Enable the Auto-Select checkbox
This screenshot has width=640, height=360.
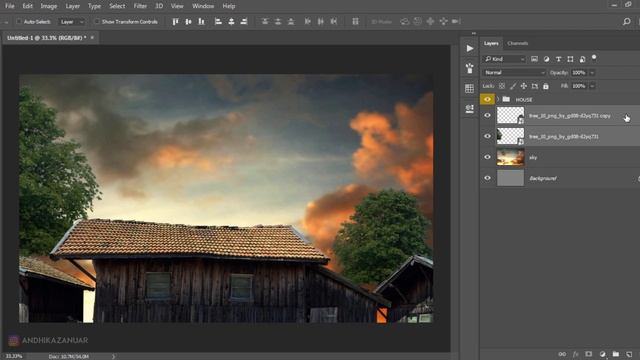[x=19, y=22]
